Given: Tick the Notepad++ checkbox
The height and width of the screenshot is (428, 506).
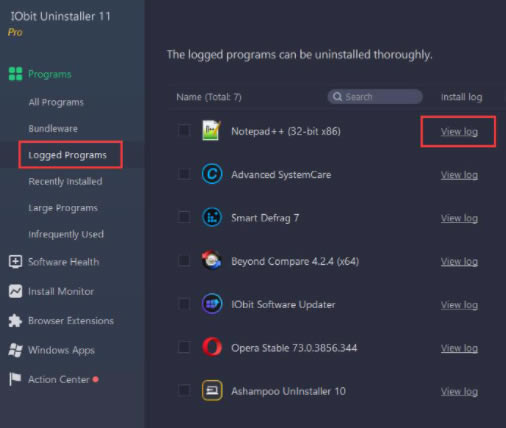Looking at the screenshot, I should point(184,130).
